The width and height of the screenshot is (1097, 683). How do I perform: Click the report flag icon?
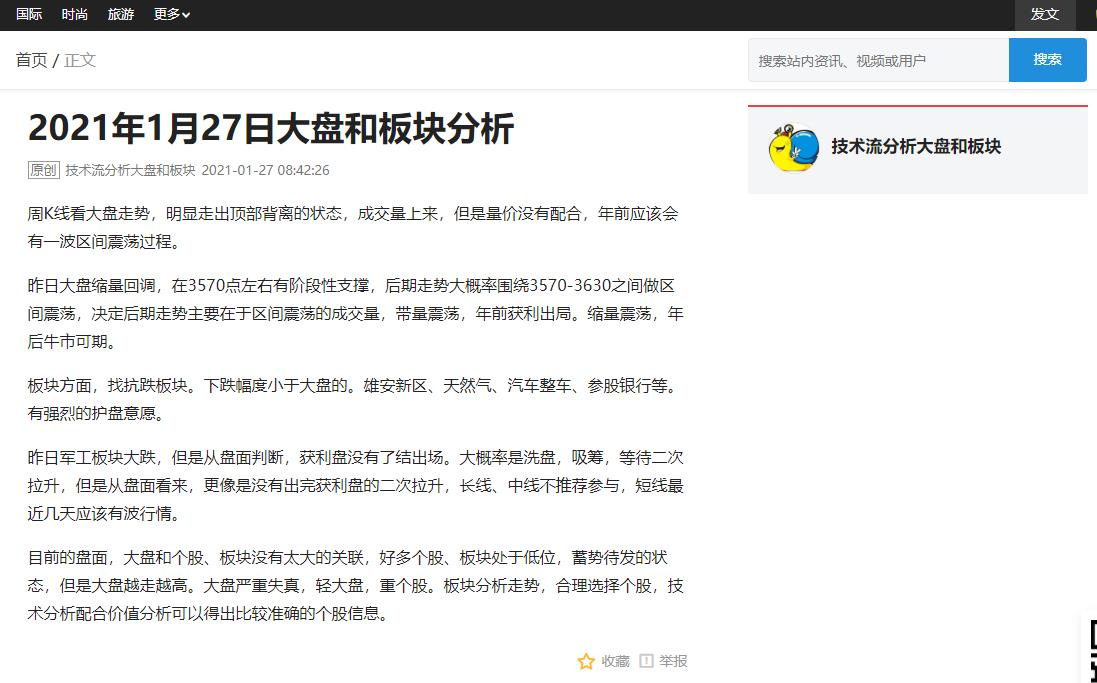[646, 661]
